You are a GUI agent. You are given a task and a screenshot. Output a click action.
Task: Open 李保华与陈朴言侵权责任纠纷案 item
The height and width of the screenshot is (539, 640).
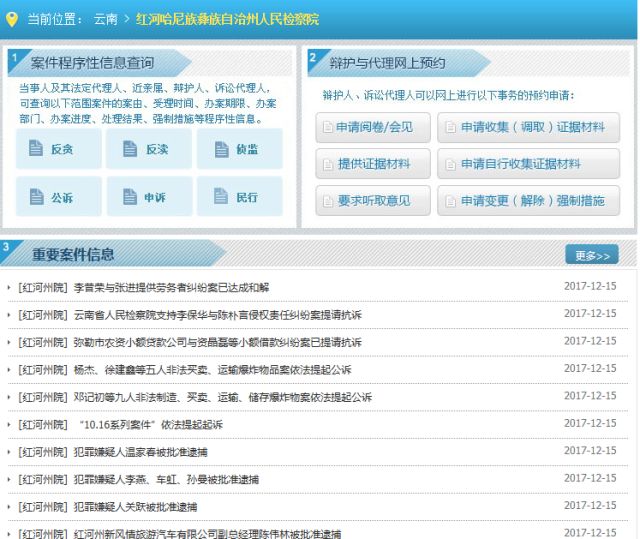[x=218, y=315]
